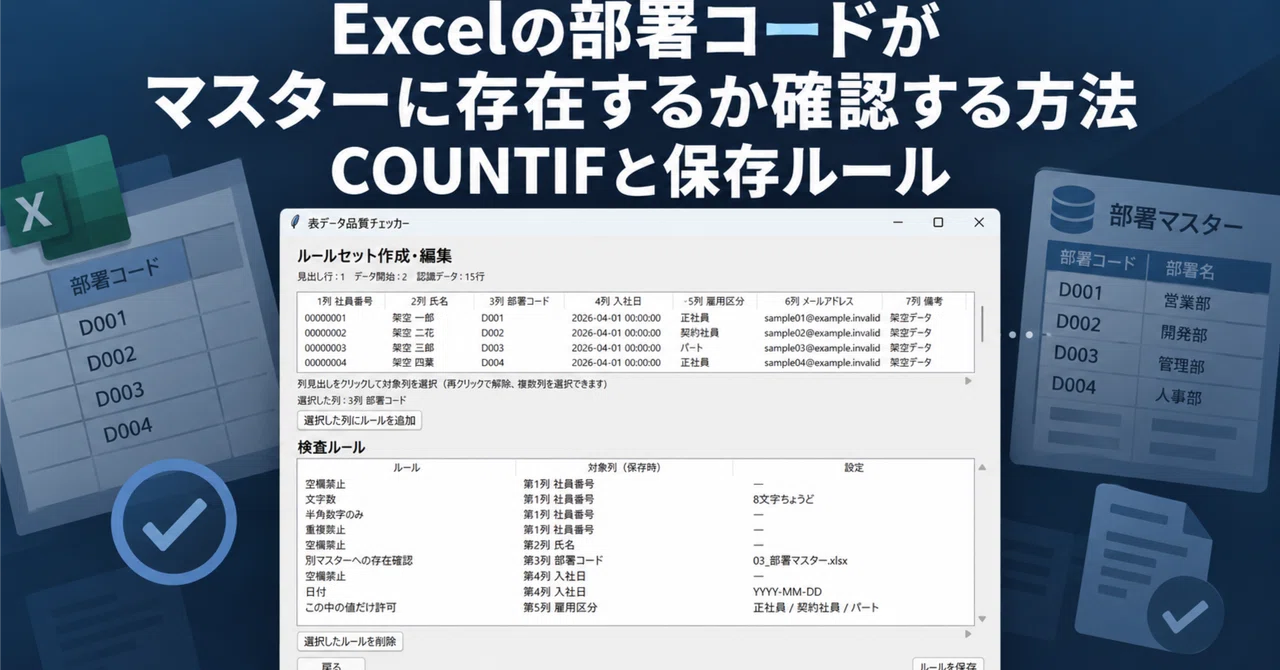The image size is (1280, 670).
Task: Select the 文字数 rule row
Action: click(636, 499)
